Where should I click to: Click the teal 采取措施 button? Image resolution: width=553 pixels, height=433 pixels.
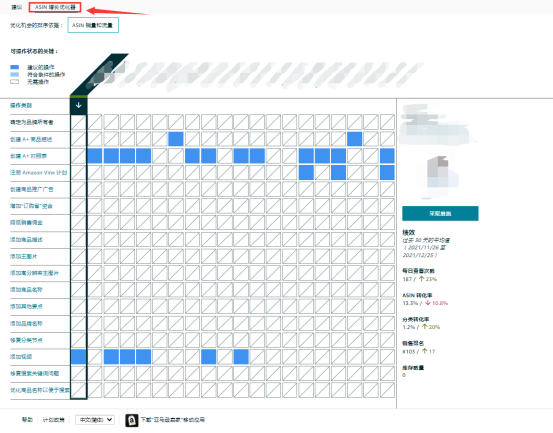[x=440, y=213]
